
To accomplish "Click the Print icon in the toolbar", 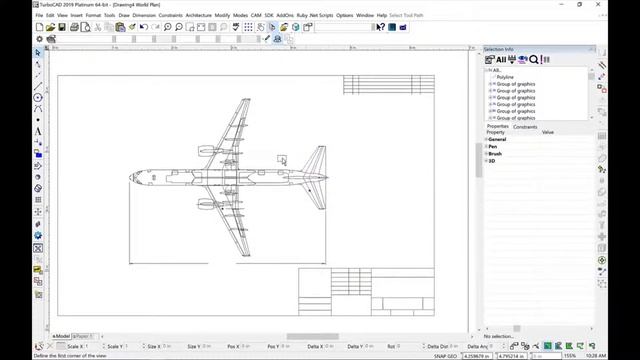I will pyautogui.click(x=74, y=27).
